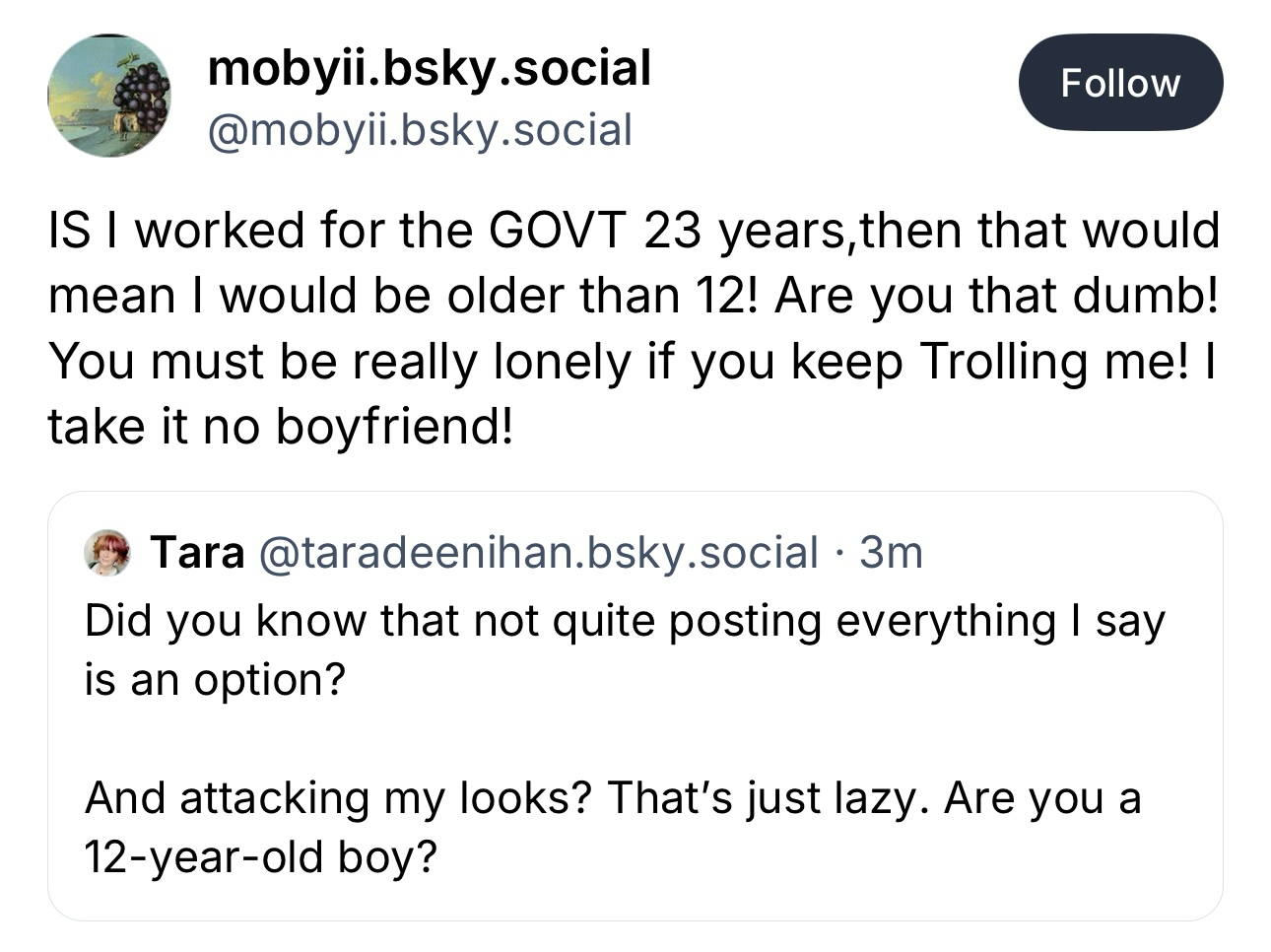
Task: Click the gray @mobyii.bsky.social handle
Action: pyautogui.click(x=419, y=130)
